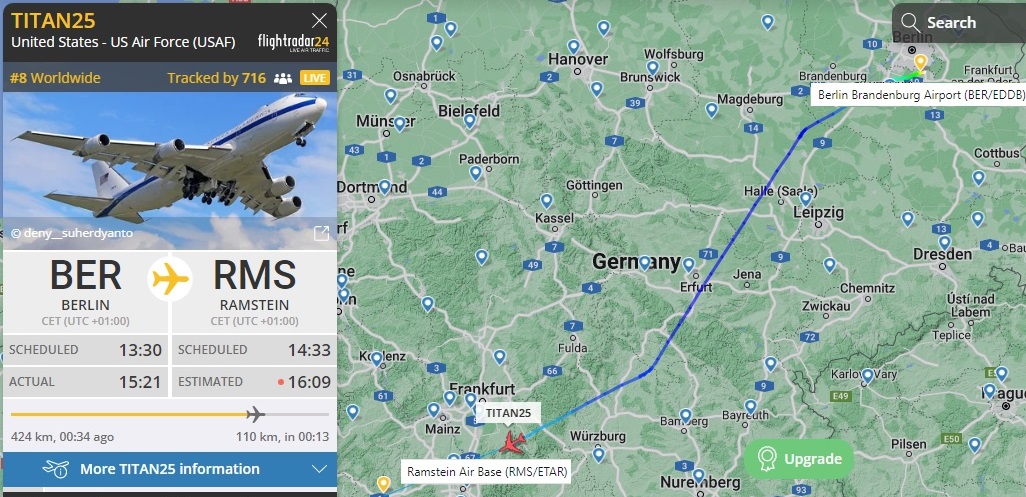The height and width of the screenshot is (497, 1026).
Task: Click the yellow airport pin near Ramstein
Action: pos(383,485)
